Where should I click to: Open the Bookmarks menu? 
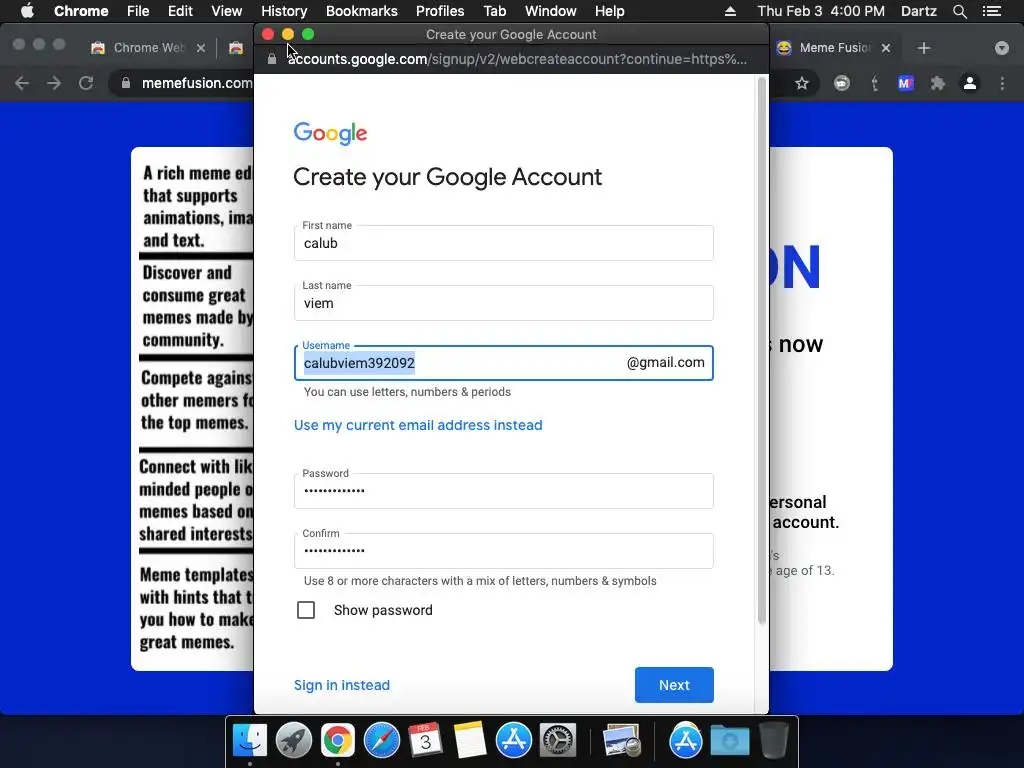click(362, 11)
